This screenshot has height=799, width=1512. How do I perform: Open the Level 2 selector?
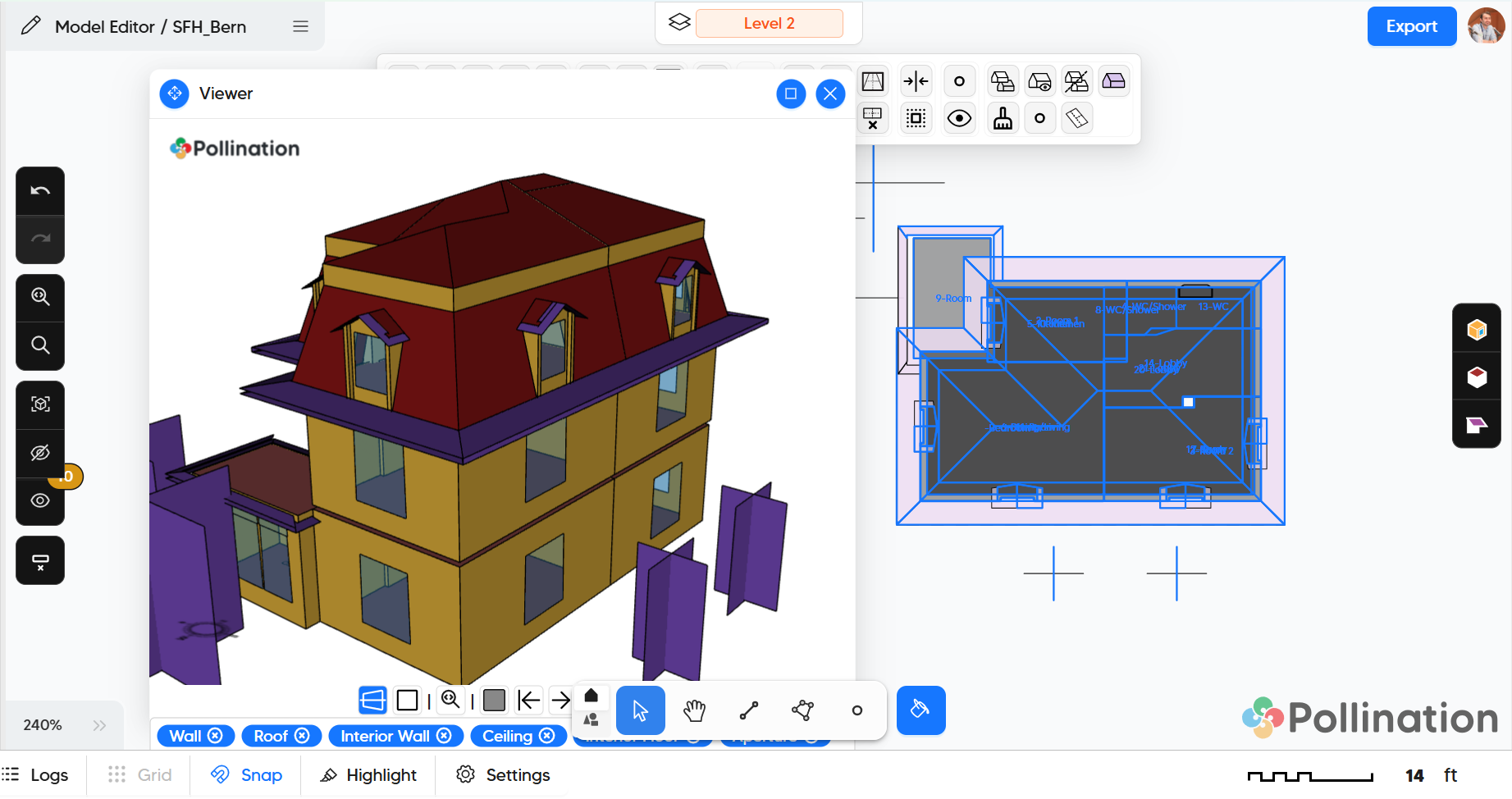(769, 24)
